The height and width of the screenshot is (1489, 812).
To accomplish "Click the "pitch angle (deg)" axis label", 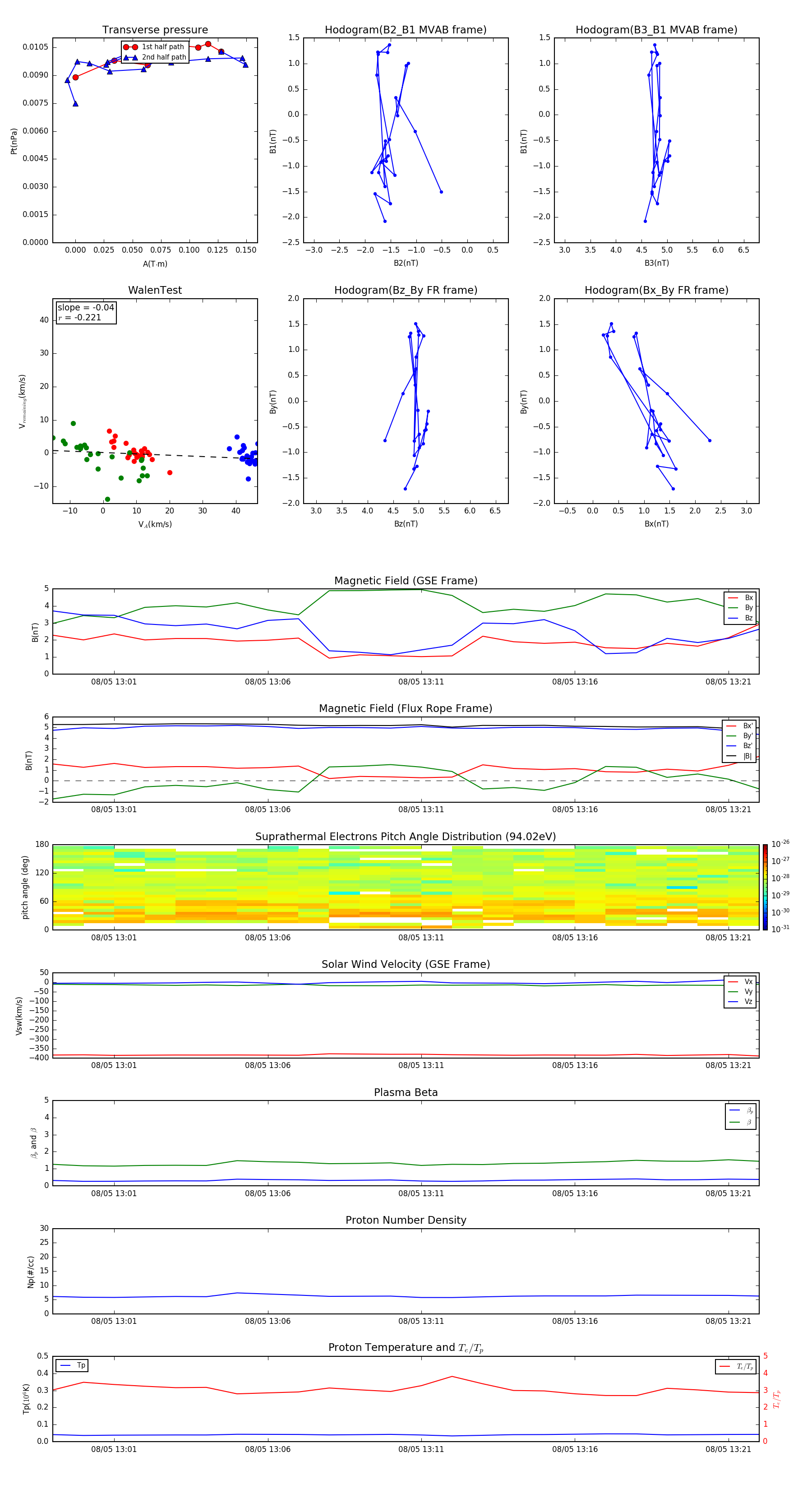I will click(x=25, y=887).
